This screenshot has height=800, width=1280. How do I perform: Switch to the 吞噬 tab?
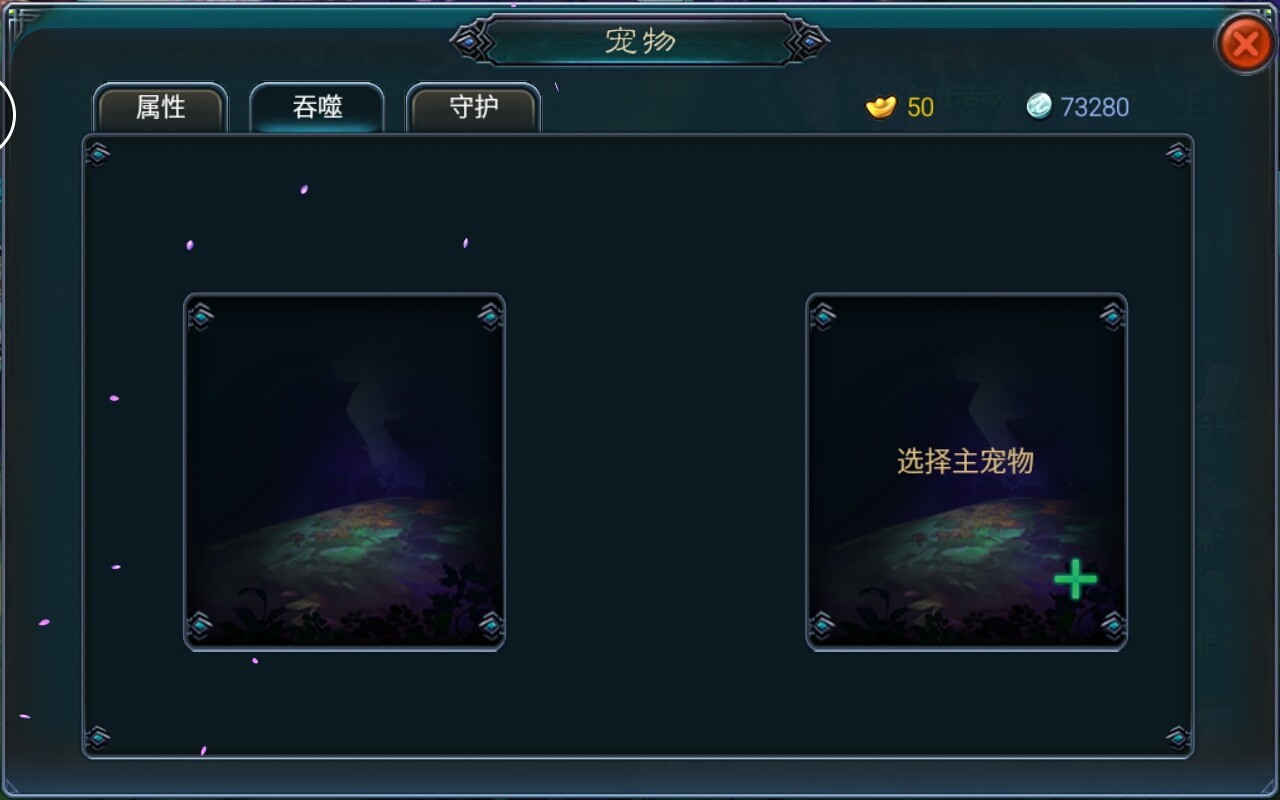(x=317, y=108)
